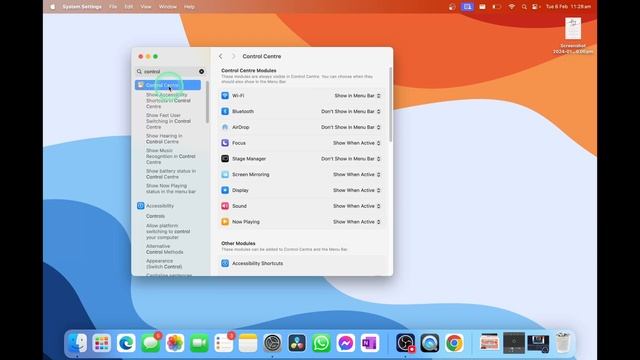Open Wi-Fi 'Show in Menu Bar' popup
640x360 pixels.
[x=358, y=96]
